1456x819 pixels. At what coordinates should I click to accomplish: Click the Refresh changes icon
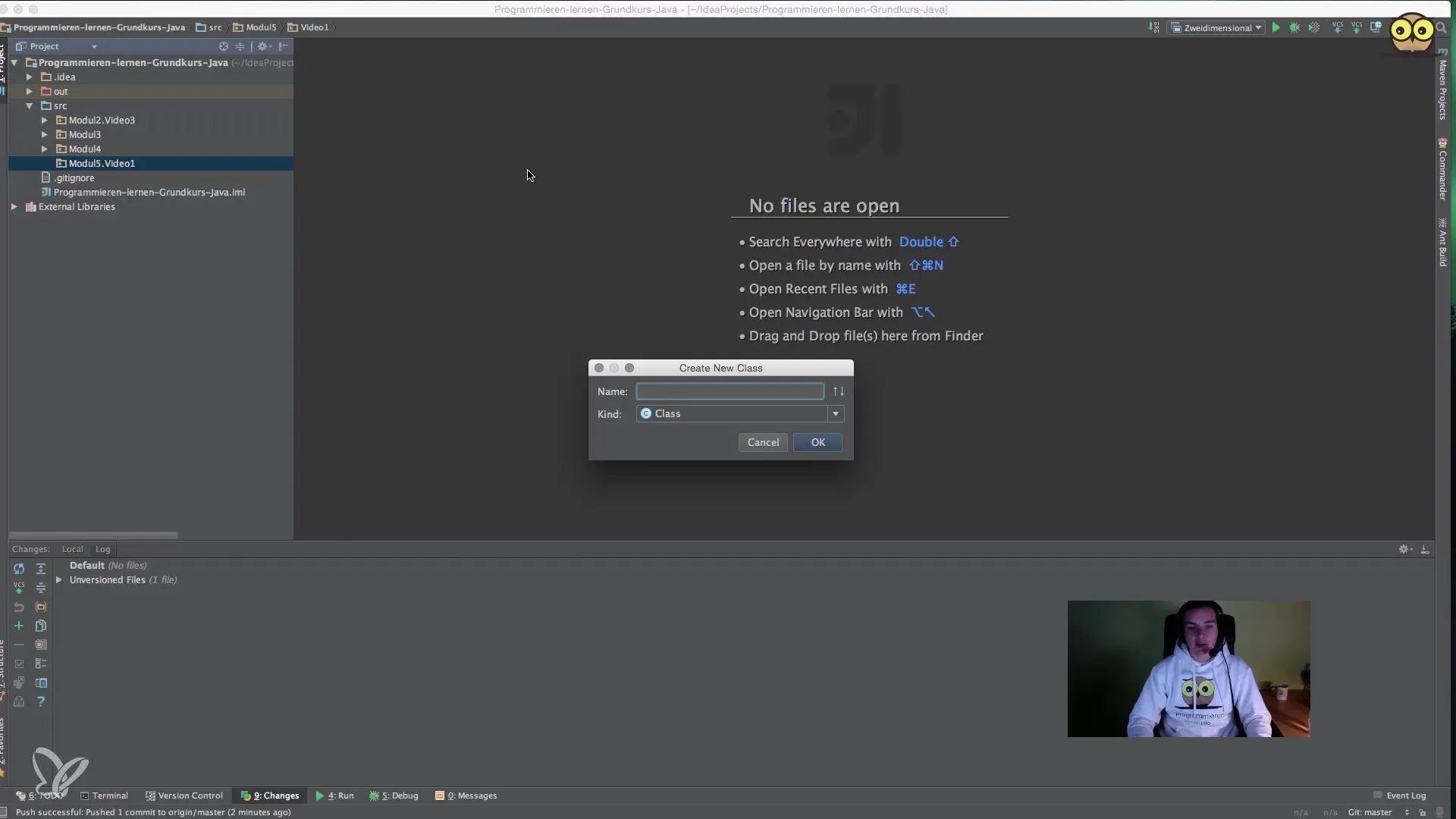pyautogui.click(x=19, y=569)
